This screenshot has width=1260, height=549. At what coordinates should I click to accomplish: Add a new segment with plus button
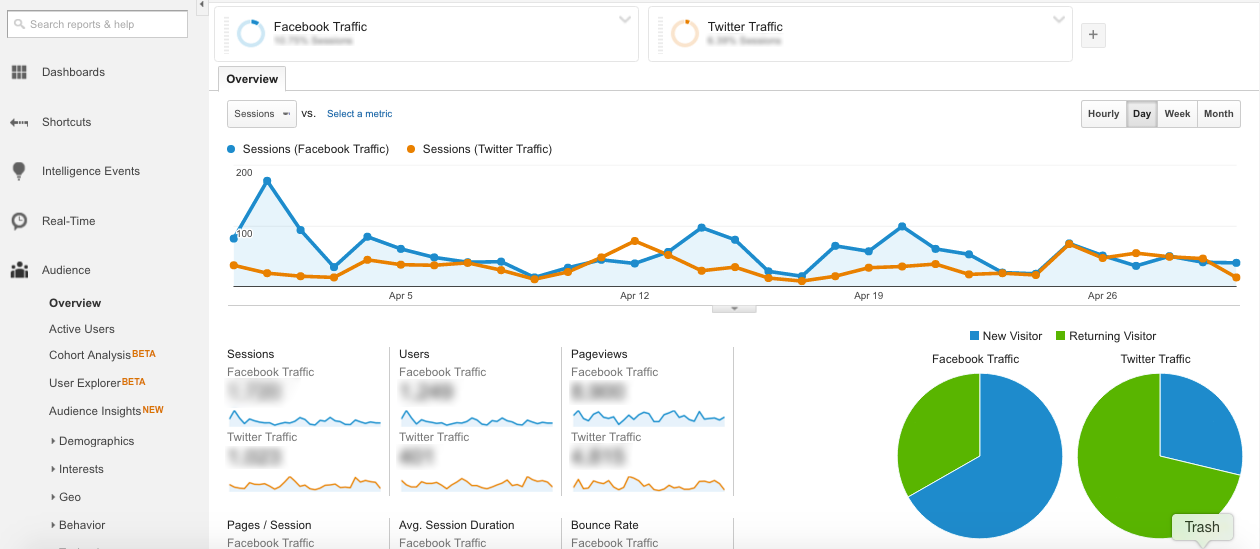click(1093, 35)
